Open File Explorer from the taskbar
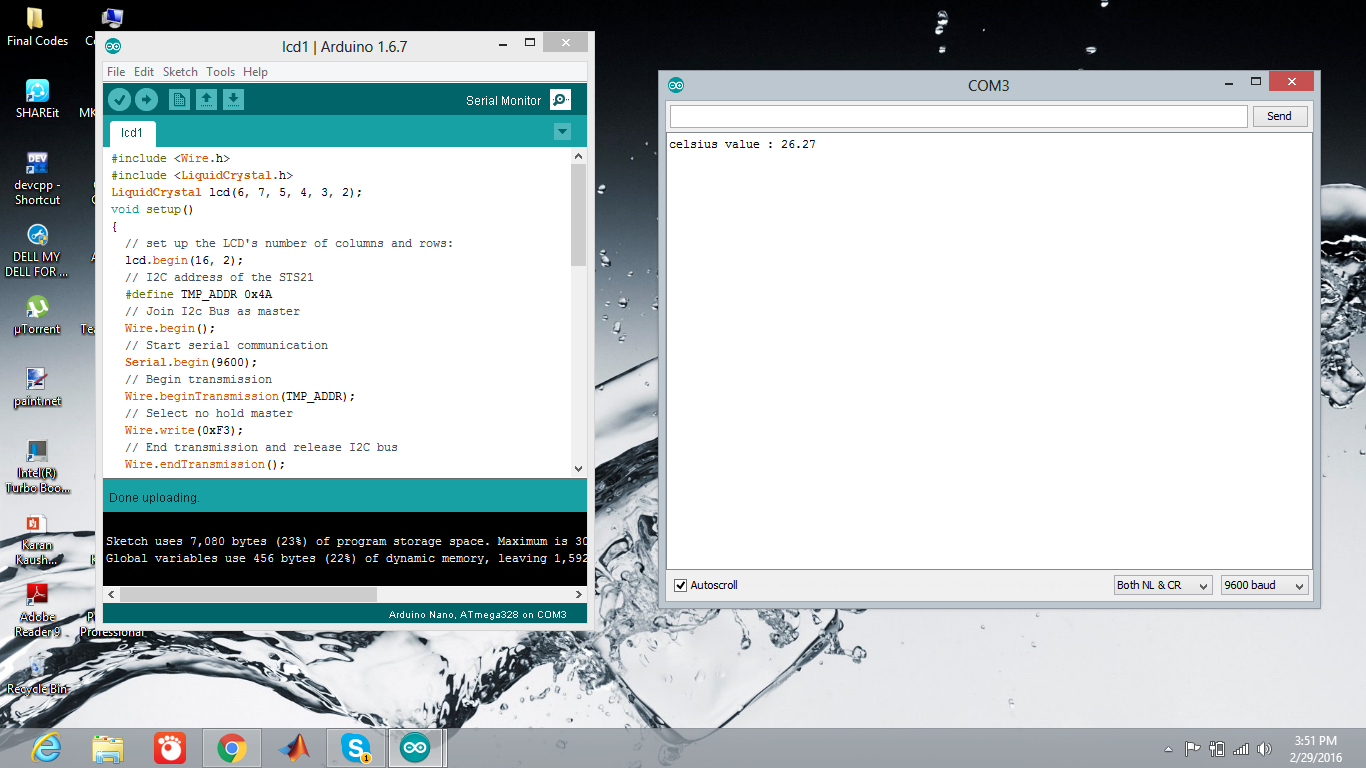 coord(108,748)
